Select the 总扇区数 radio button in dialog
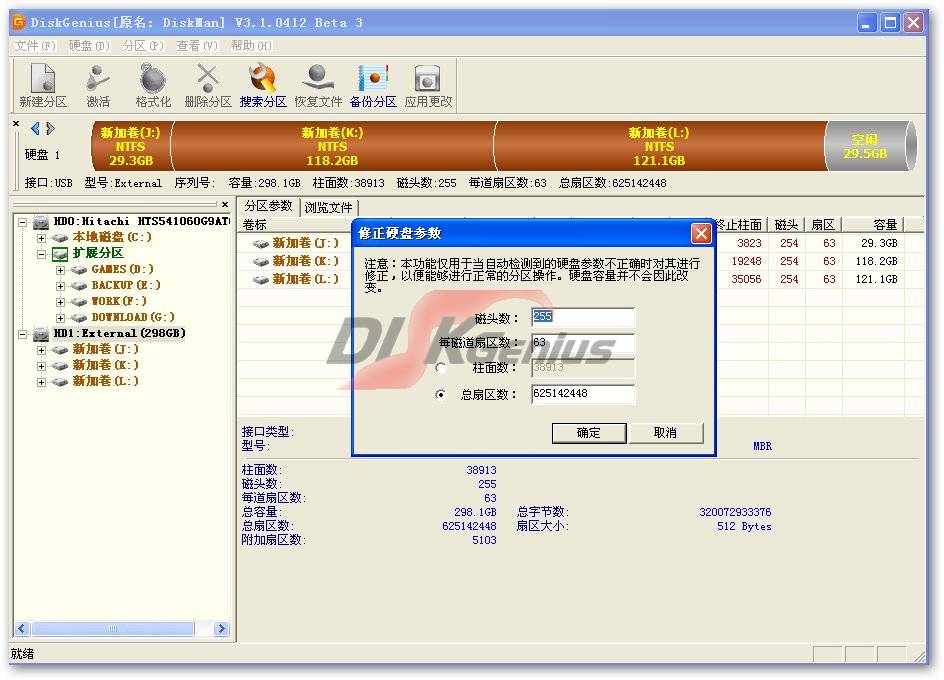Image resolution: width=944 pixels, height=680 pixels. click(x=441, y=395)
